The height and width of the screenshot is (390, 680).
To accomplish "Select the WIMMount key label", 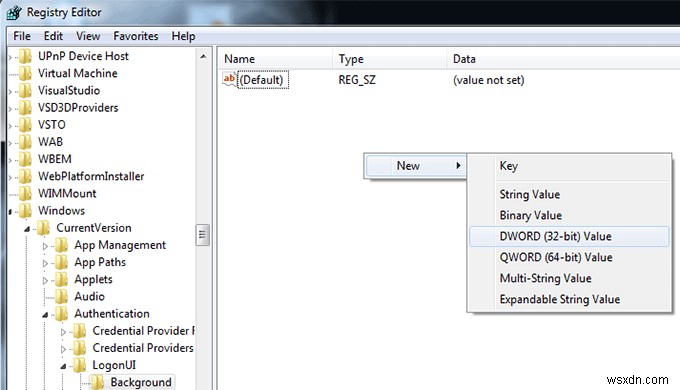I will (67, 193).
